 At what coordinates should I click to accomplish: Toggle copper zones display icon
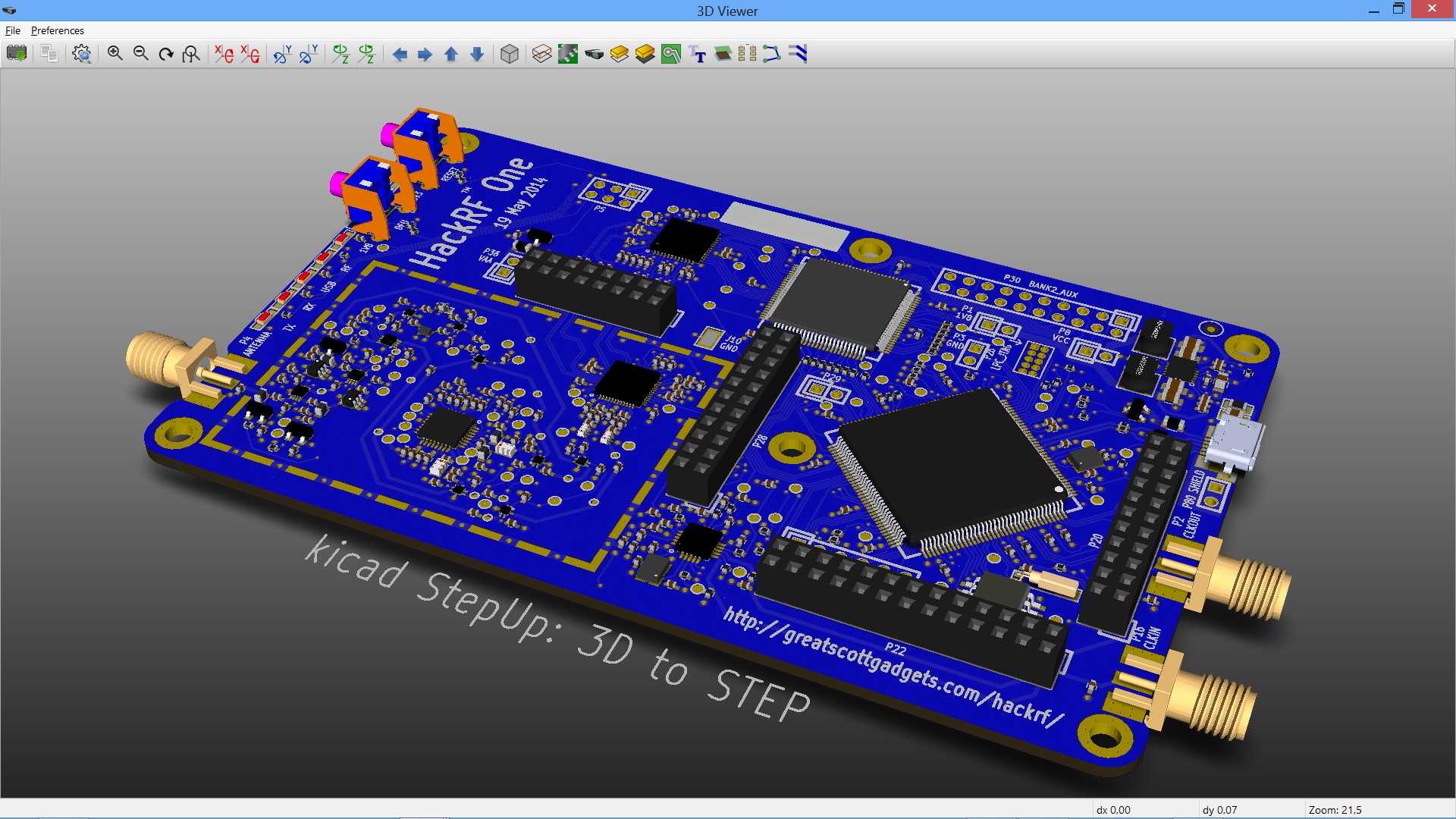pos(671,54)
